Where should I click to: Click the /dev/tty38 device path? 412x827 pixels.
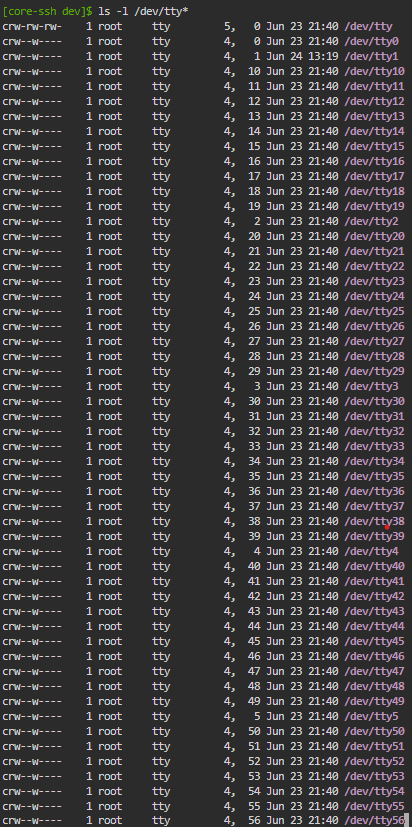[374, 522]
